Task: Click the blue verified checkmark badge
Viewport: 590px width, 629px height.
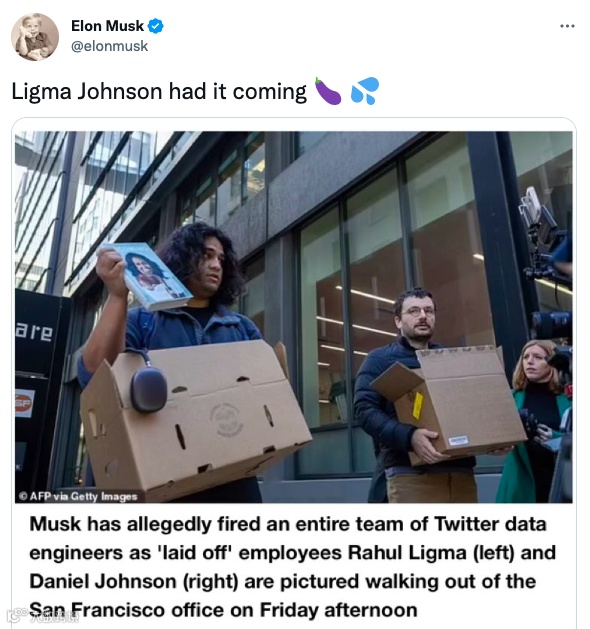Action: [156, 26]
